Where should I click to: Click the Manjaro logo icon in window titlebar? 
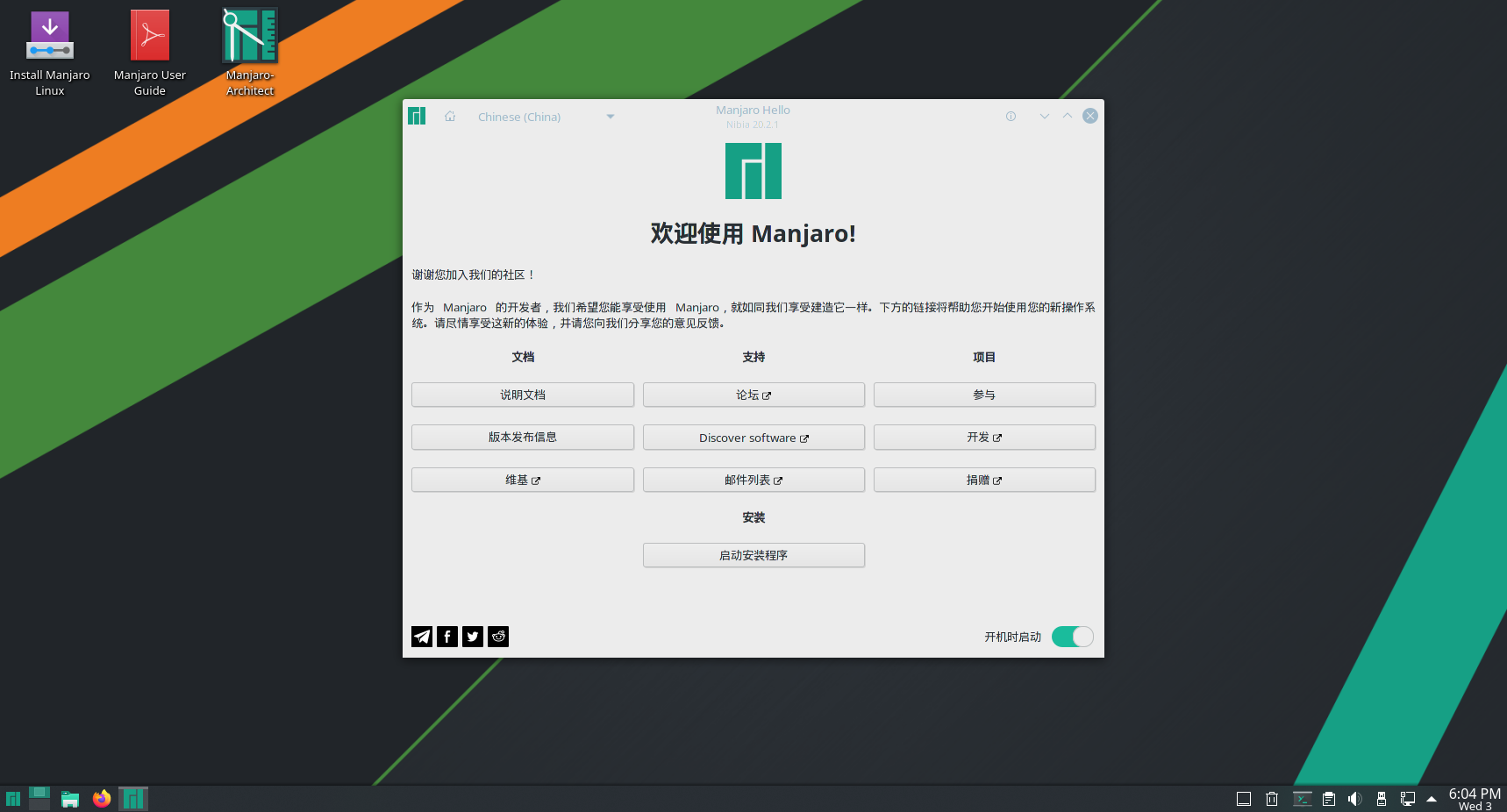[417, 116]
